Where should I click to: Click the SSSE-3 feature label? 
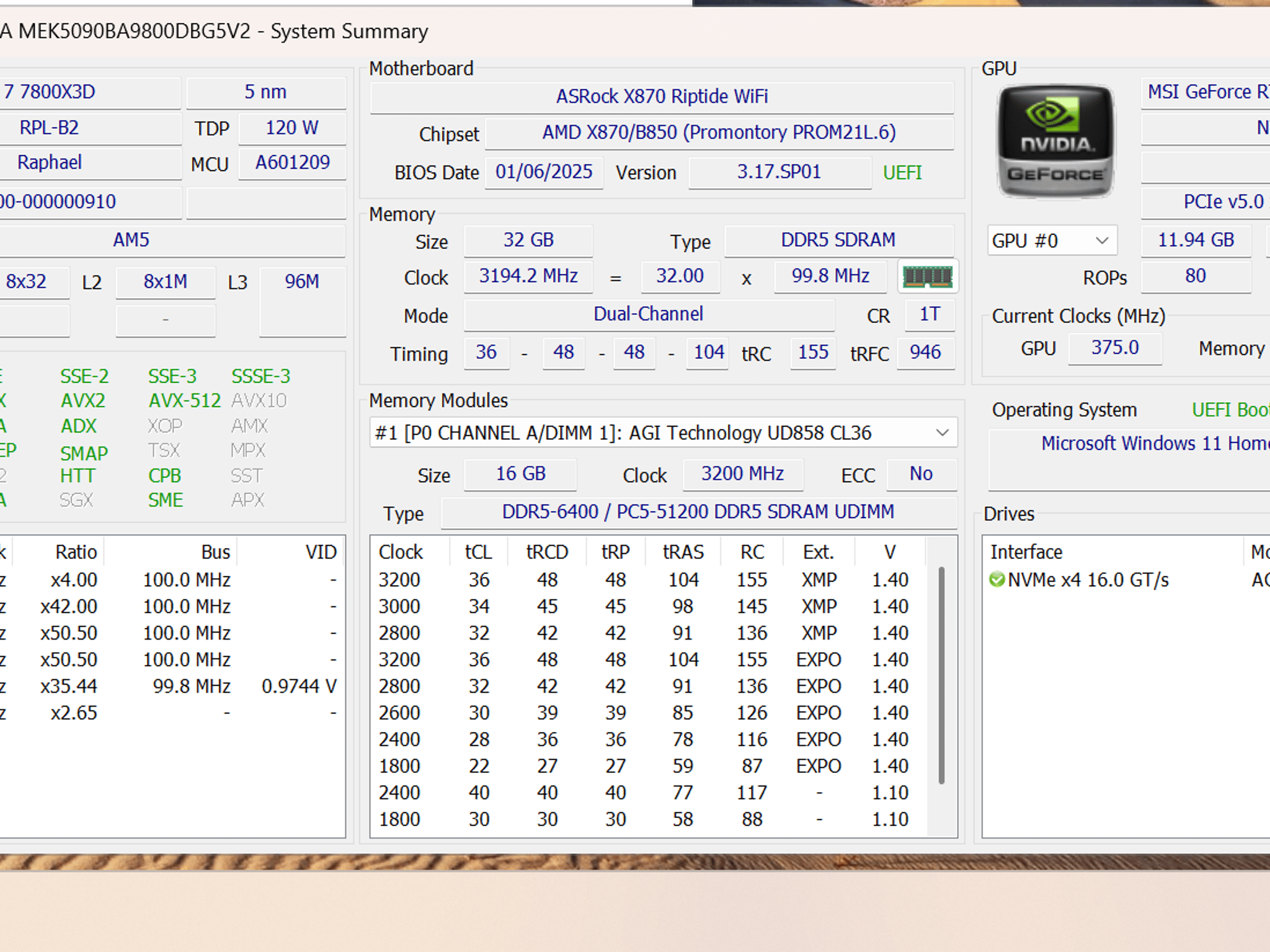click(x=261, y=376)
